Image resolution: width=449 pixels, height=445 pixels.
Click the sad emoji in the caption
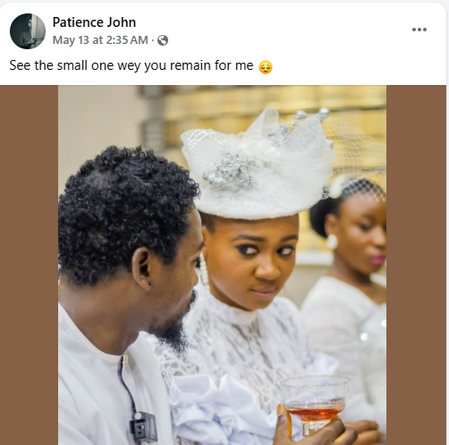pyautogui.click(x=266, y=67)
